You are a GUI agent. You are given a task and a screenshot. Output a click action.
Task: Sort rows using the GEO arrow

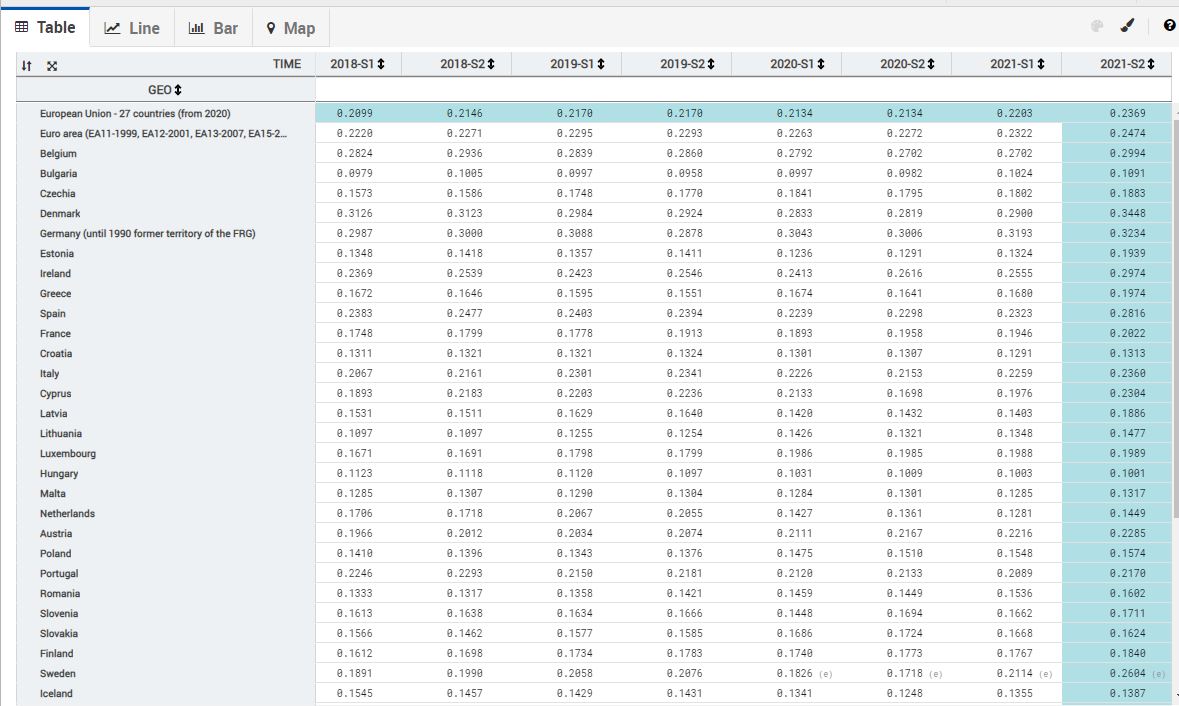[178, 90]
